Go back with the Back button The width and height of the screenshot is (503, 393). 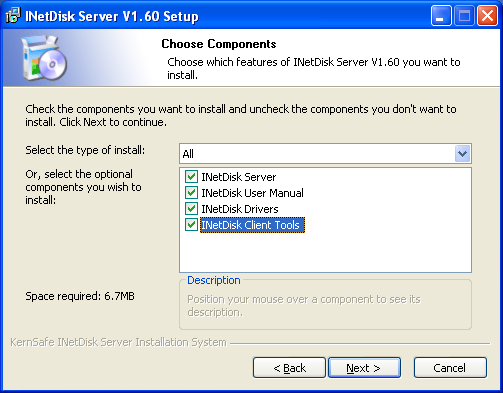click(289, 368)
